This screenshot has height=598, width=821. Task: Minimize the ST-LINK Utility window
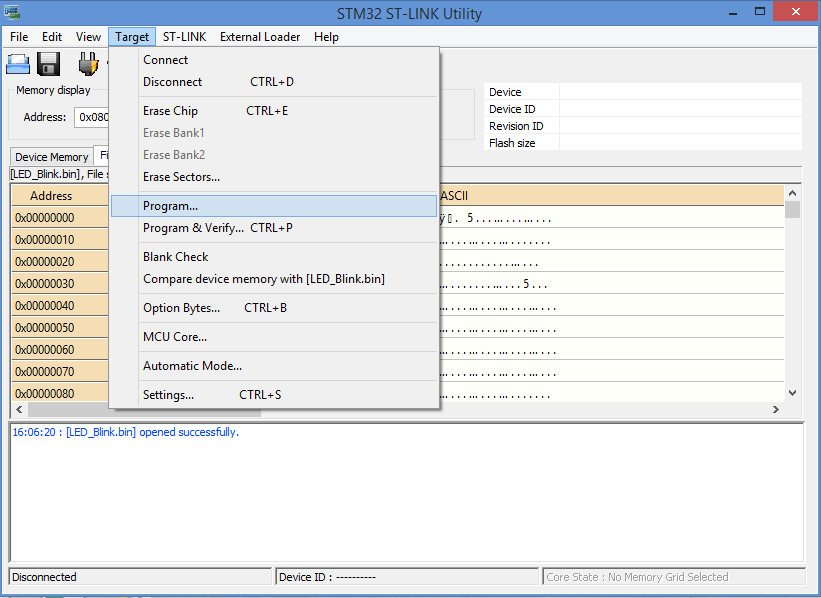733,12
